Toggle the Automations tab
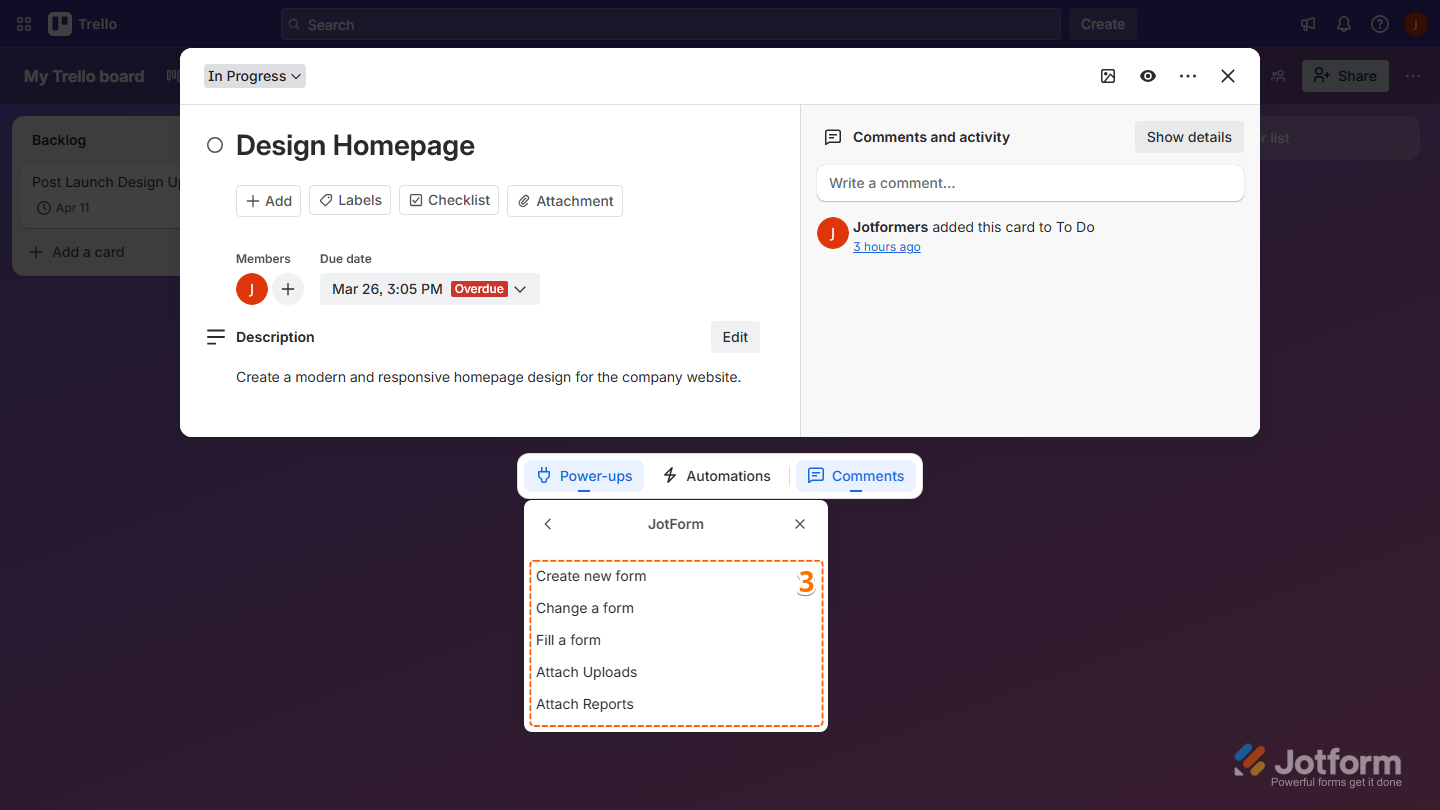The width and height of the screenshot is (1440, 810). point(716,476)
